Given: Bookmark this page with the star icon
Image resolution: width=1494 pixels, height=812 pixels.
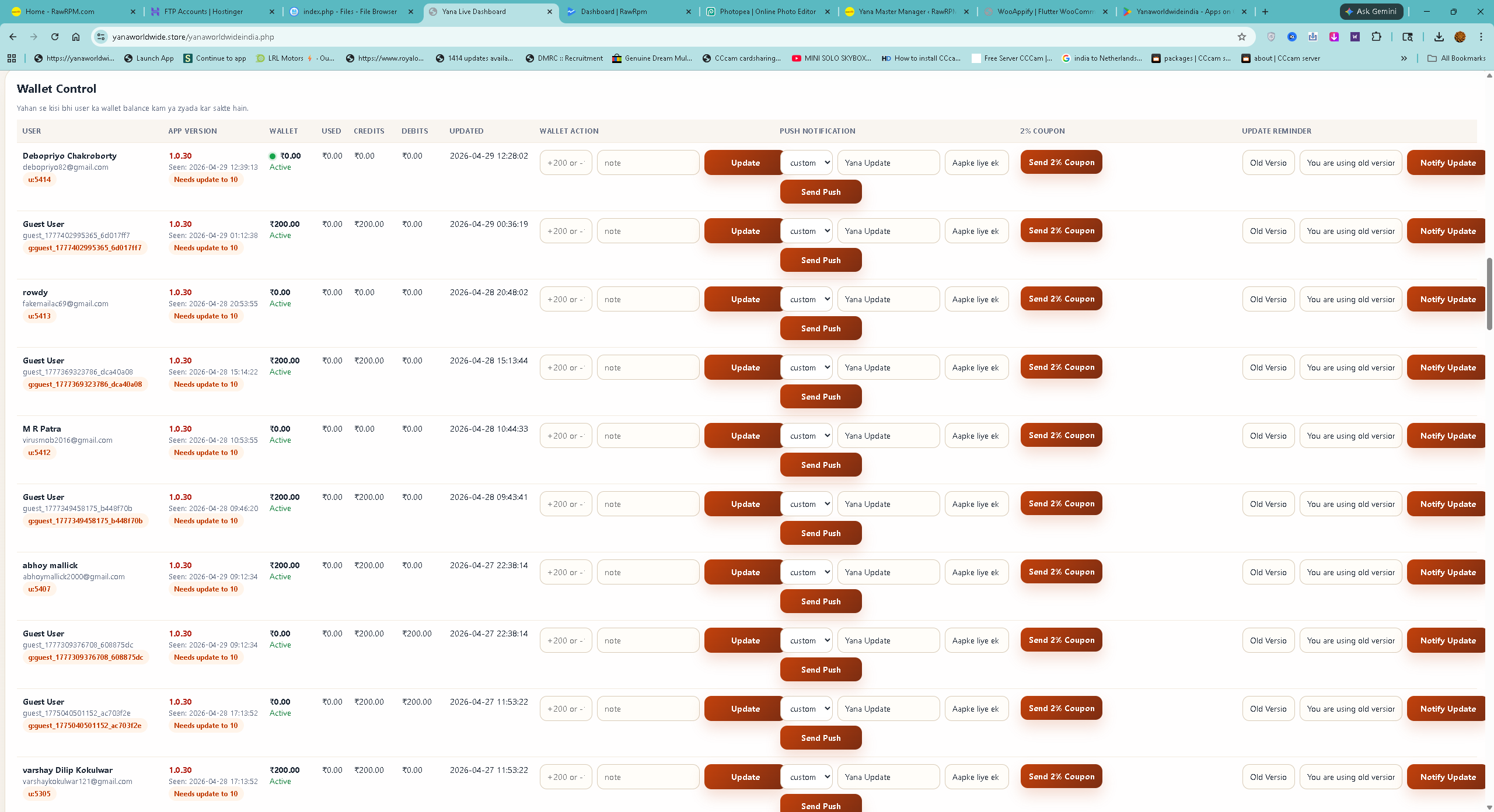Looking at the screenshot, I should click(1242, 37).
